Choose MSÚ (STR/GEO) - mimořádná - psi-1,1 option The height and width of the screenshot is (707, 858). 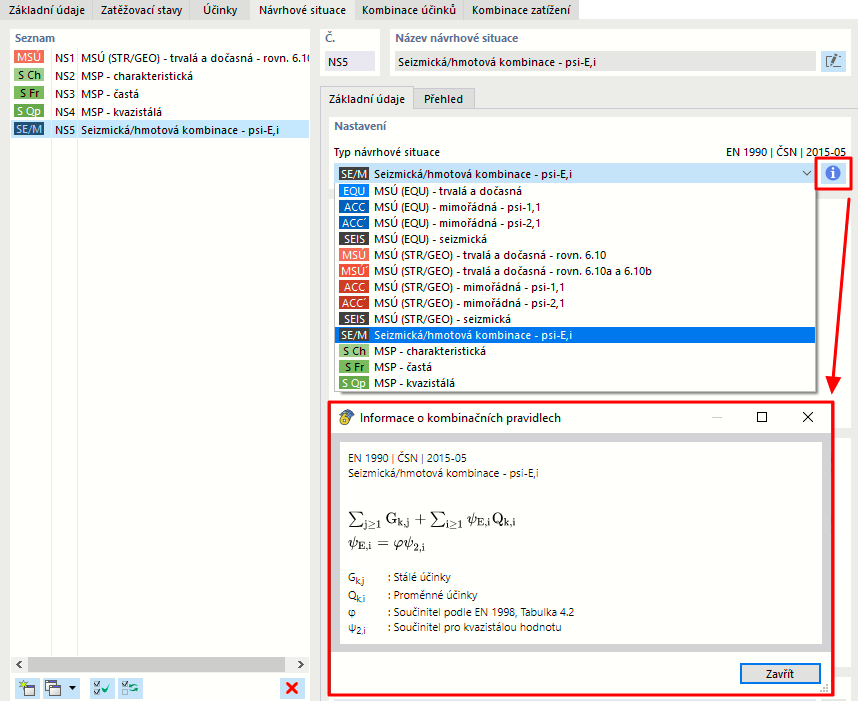point(575,287)
